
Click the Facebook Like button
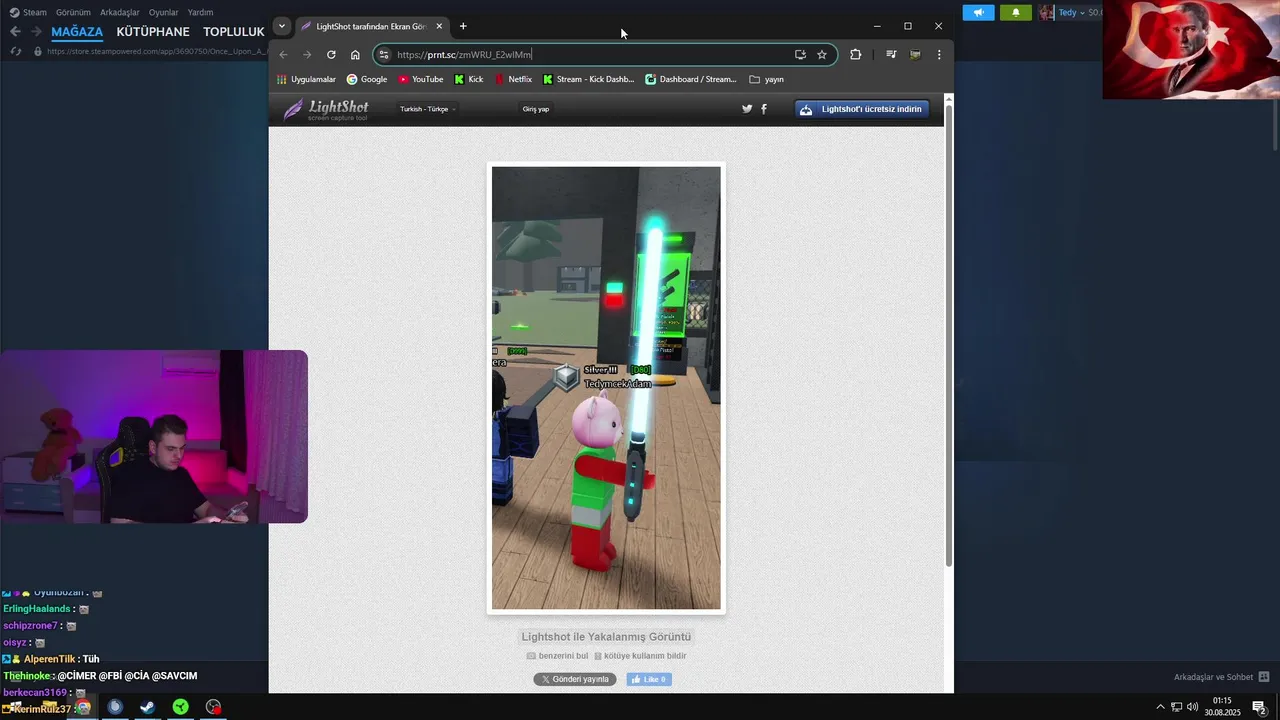649,679
